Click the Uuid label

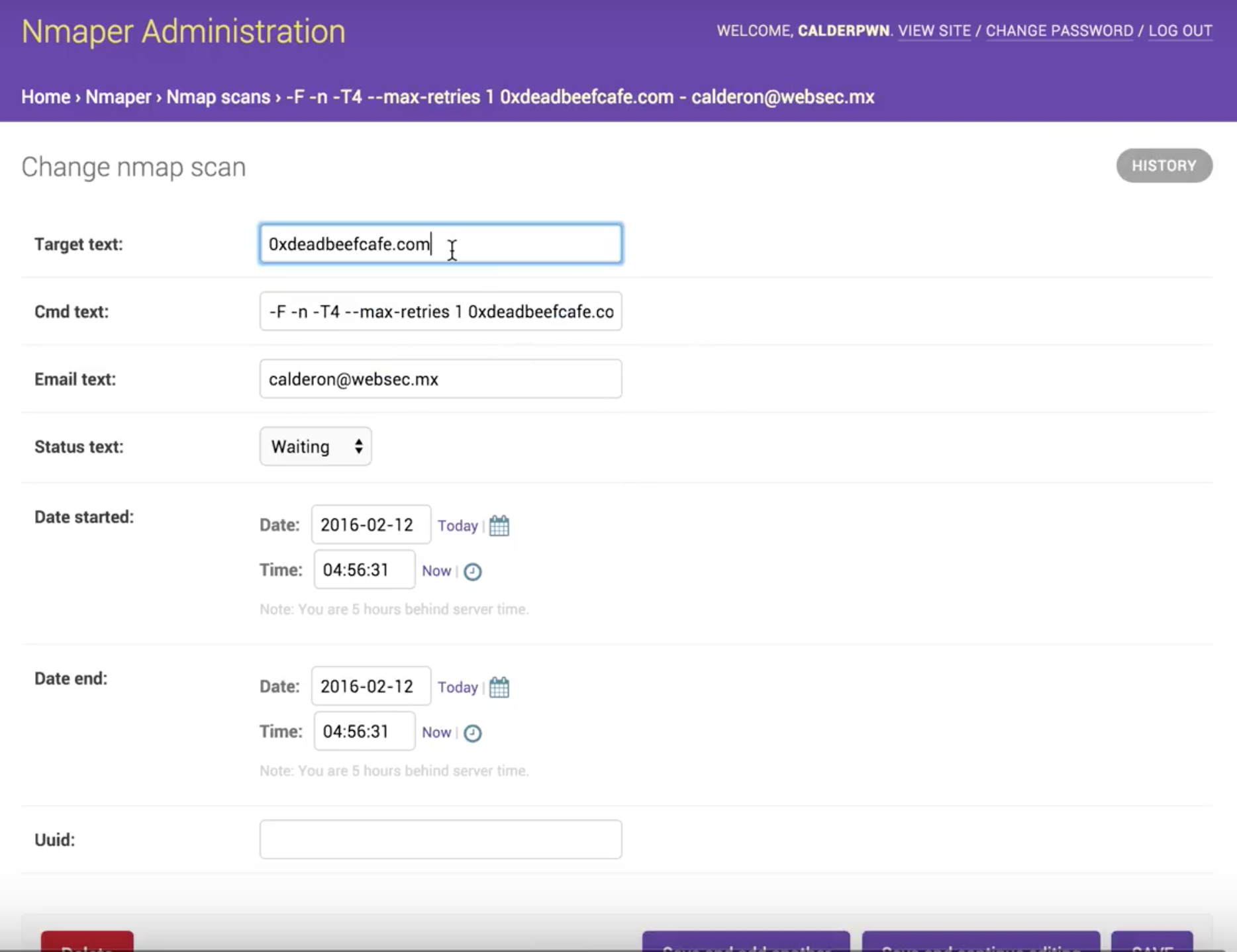coord(54,840)
